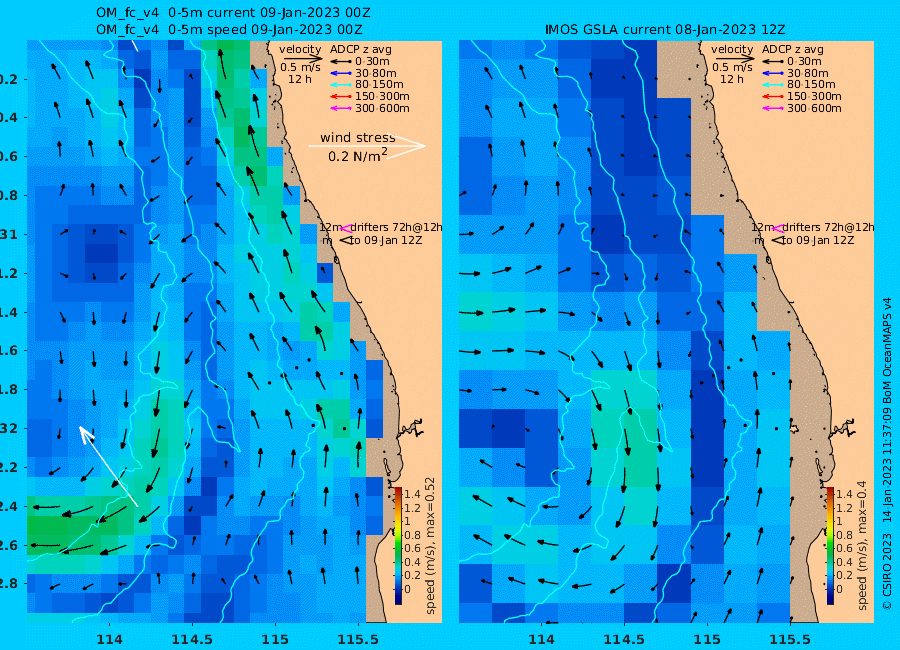The height and width of the screenshot is (650, 900).
Task: Click longitude label 114.5 under right map
Action: point(624,640)
